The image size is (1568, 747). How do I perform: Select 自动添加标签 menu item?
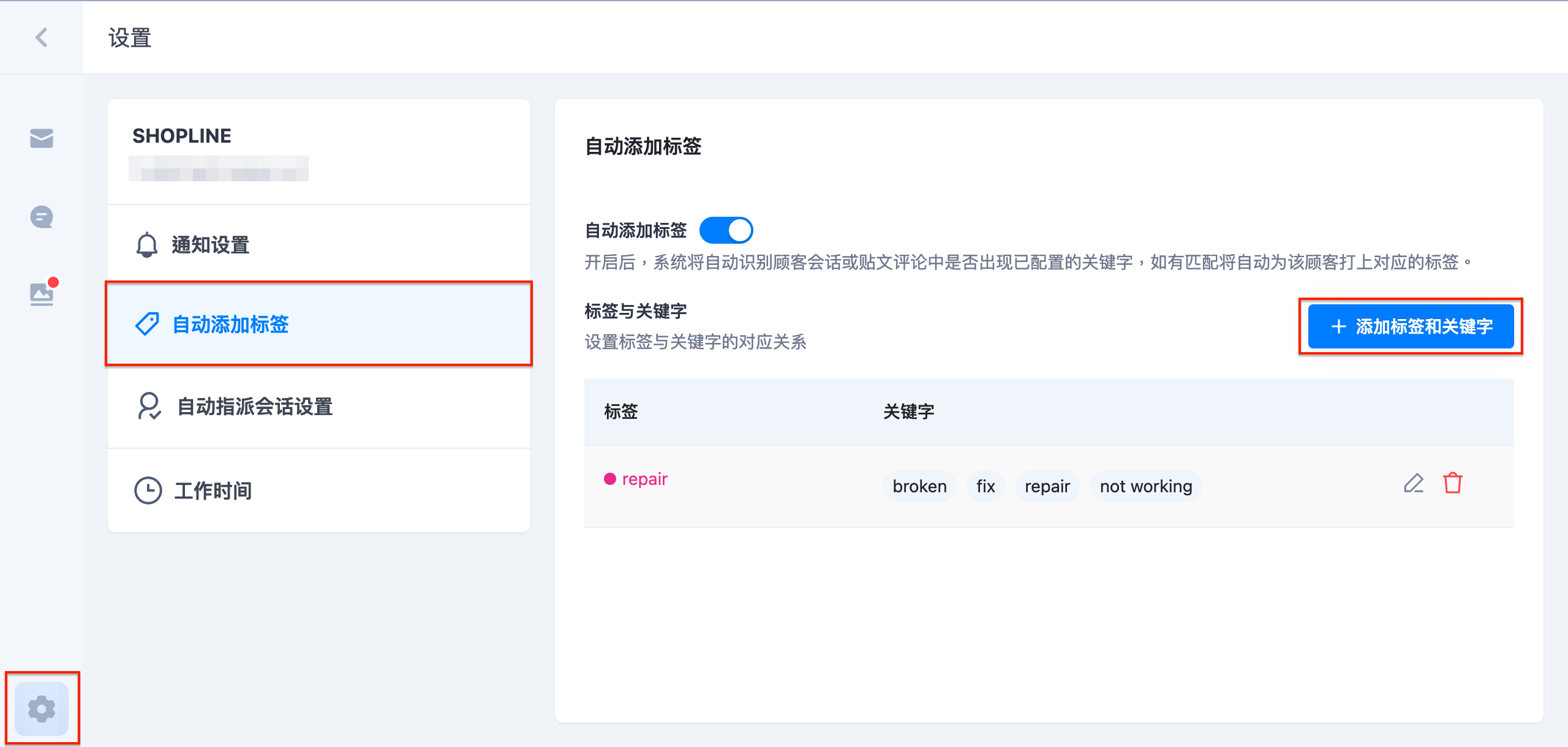(319, 324)
